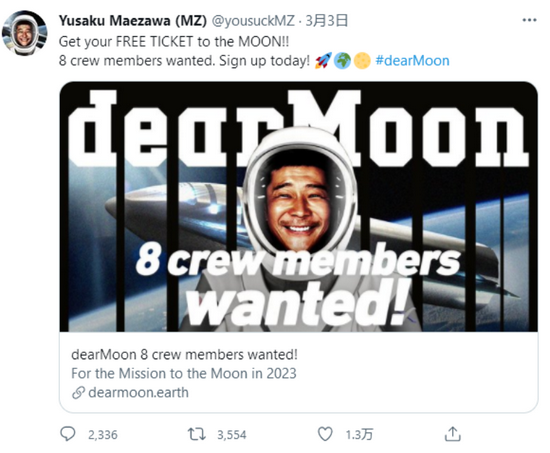This screenshot has width=550, height=453.
Task: View the 1.3万 likes count
Action: (359, 435)
